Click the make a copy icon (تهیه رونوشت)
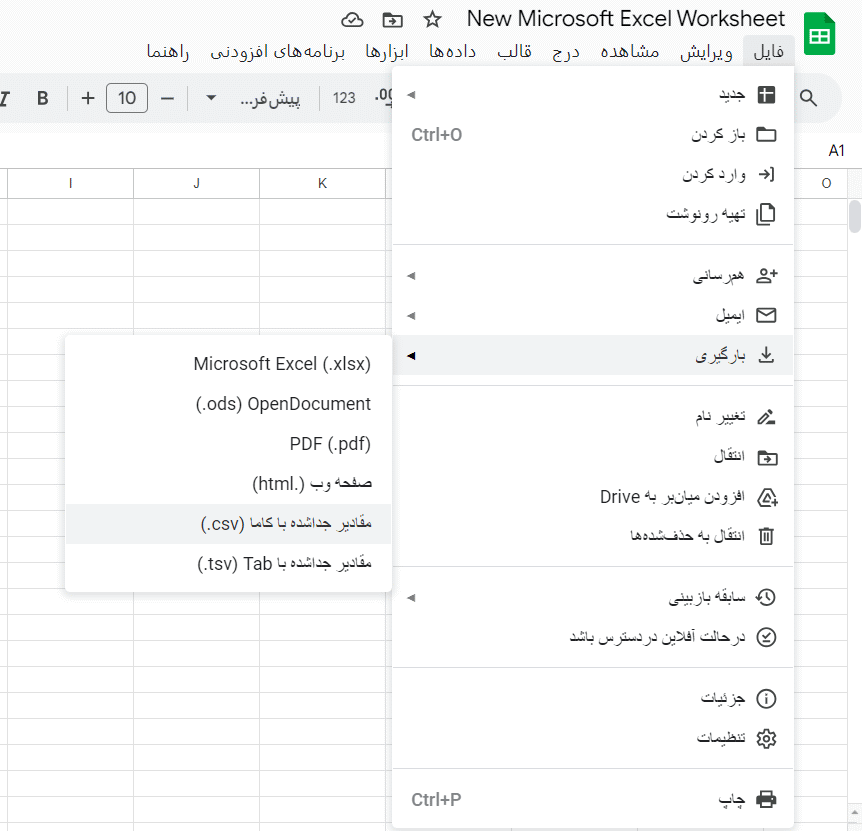The height and width of the screenshot is (831, 862). point(766,214)
